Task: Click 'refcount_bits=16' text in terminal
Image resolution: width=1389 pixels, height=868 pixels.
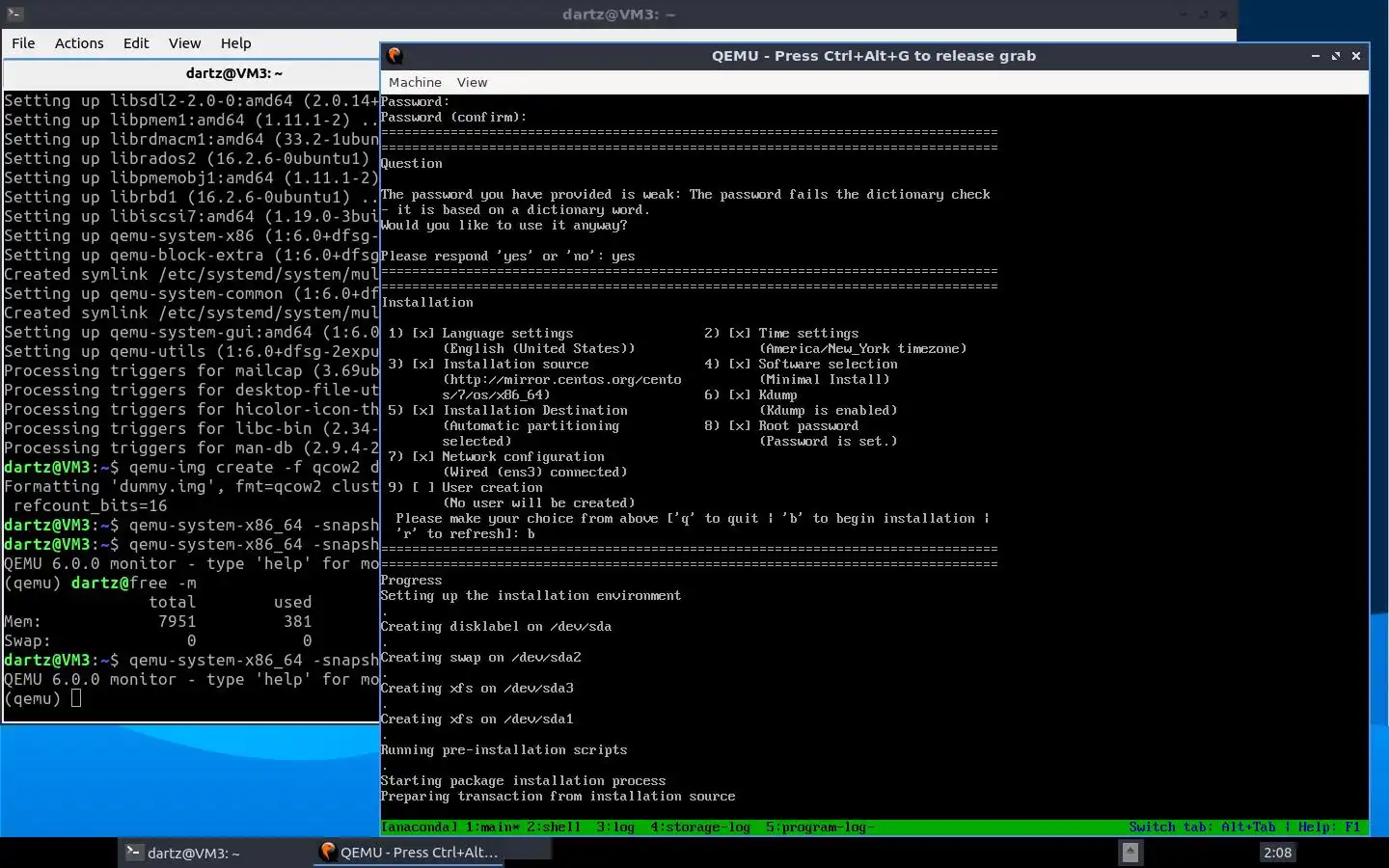Action: coord(90,505)
